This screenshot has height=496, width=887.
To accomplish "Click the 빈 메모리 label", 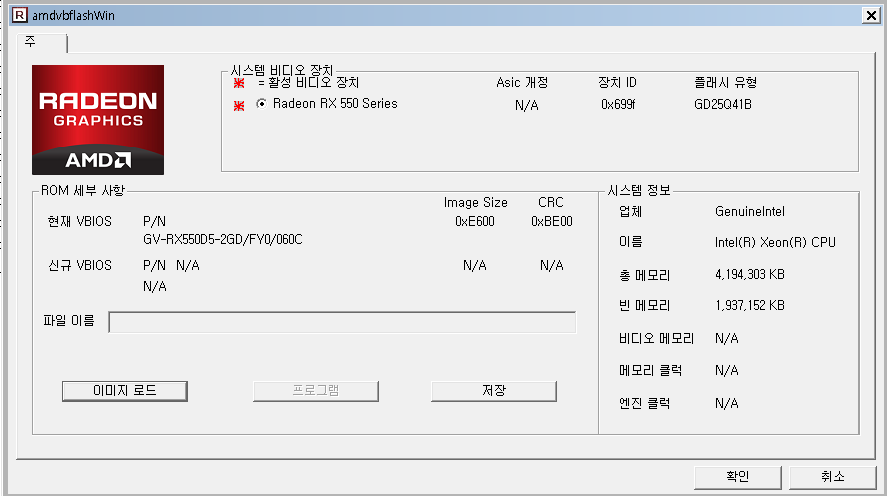I will tap(644, 305).
